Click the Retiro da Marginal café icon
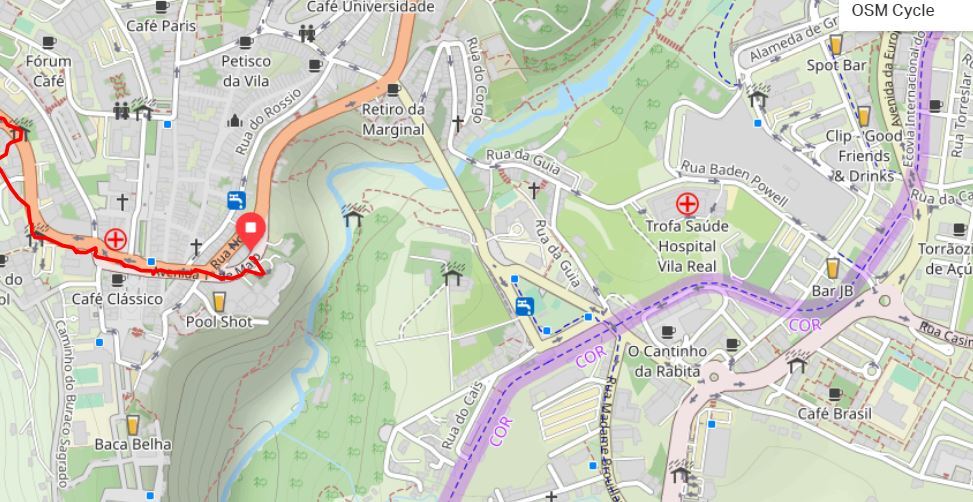The height and width of the screenshot is (502, 973). click(x=393, y=89)
